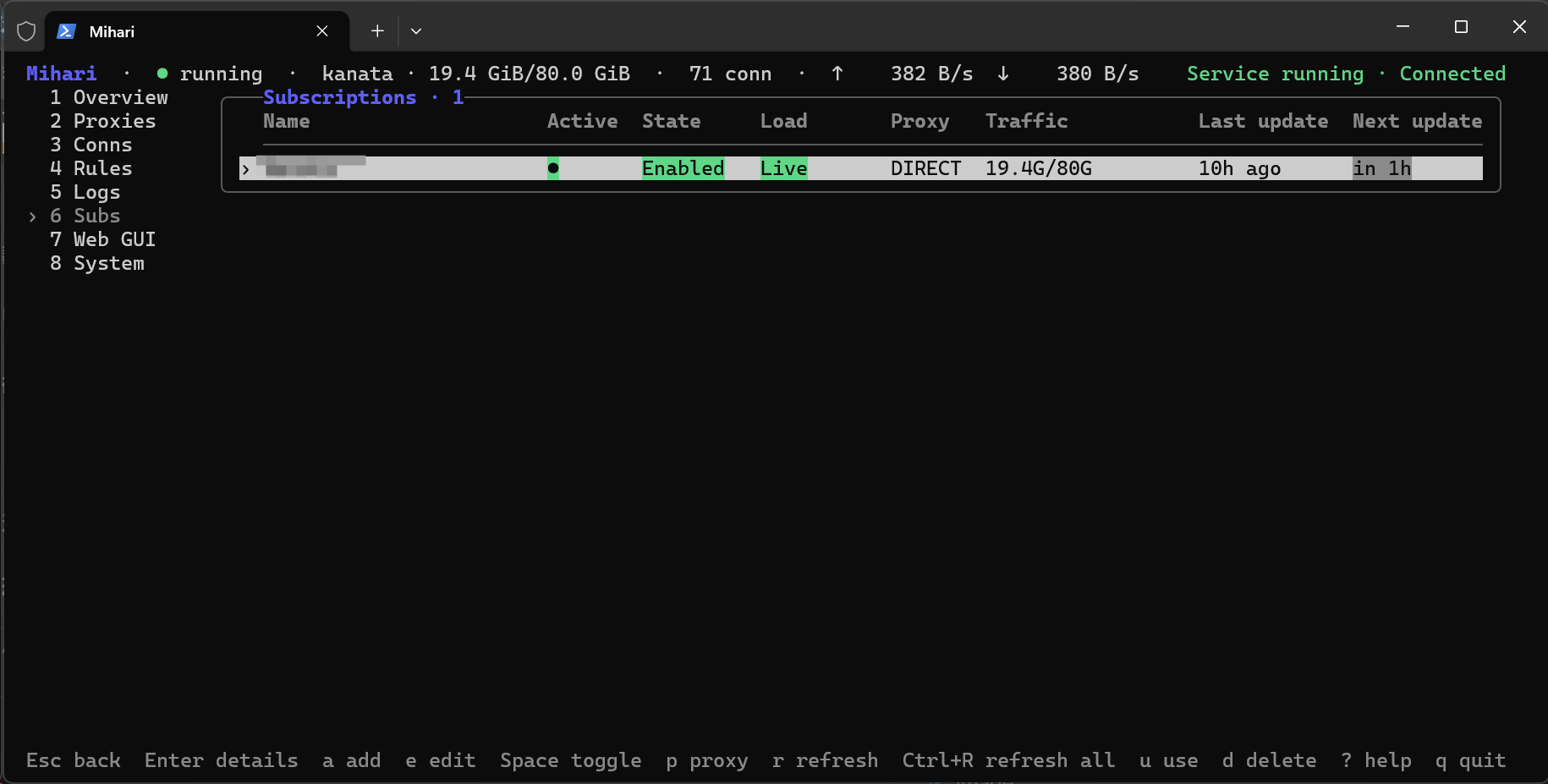
Task: Click the 71 conn counter
Action: (x=731, y=74)
